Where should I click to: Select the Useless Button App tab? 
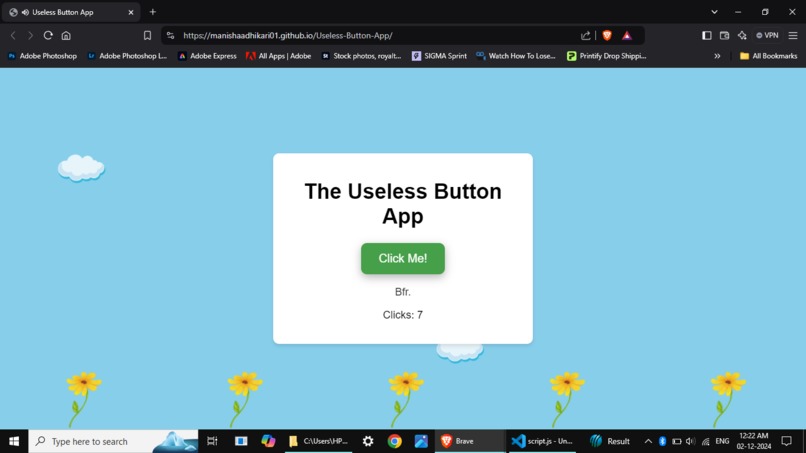72,12
